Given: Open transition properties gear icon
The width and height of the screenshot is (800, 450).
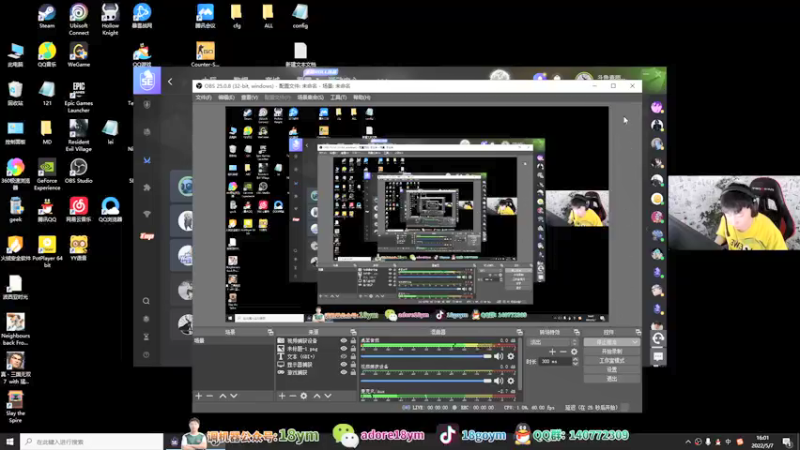Looking at the screenshot, I should click(x=574, y=352).
